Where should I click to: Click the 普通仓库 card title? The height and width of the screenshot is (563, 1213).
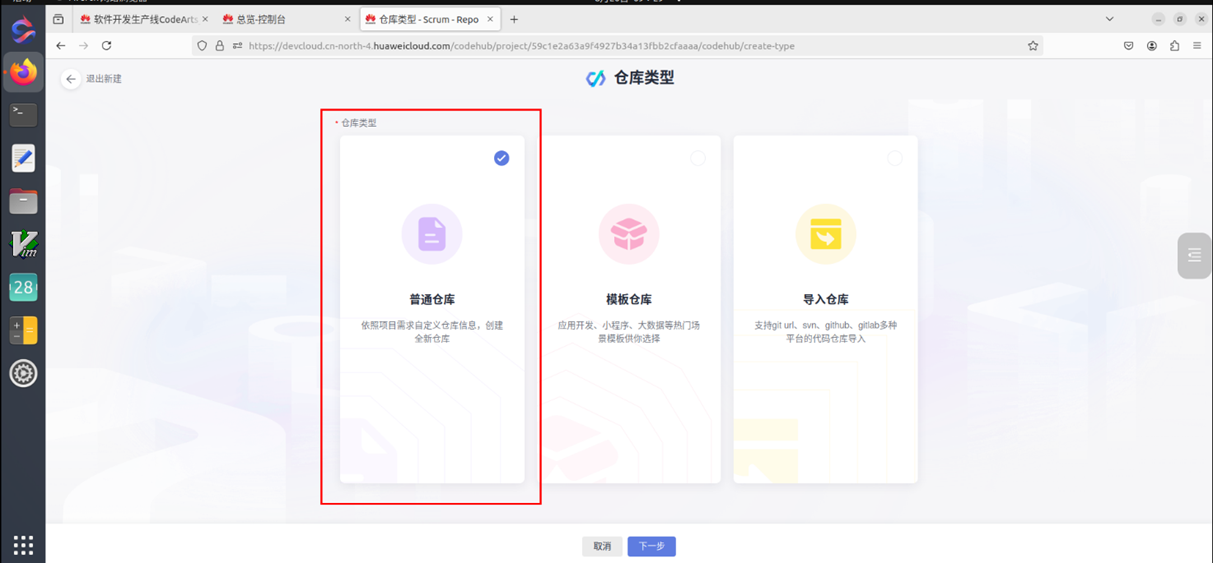coord(432,299)
